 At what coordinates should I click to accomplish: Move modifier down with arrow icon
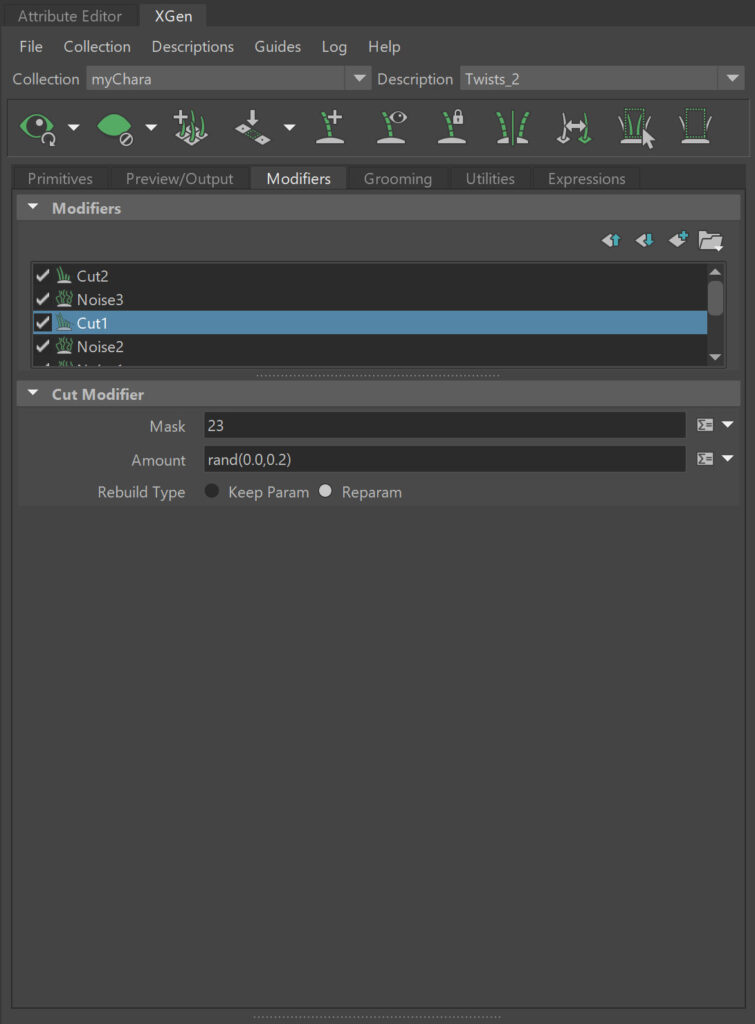(x=645, y=240)
